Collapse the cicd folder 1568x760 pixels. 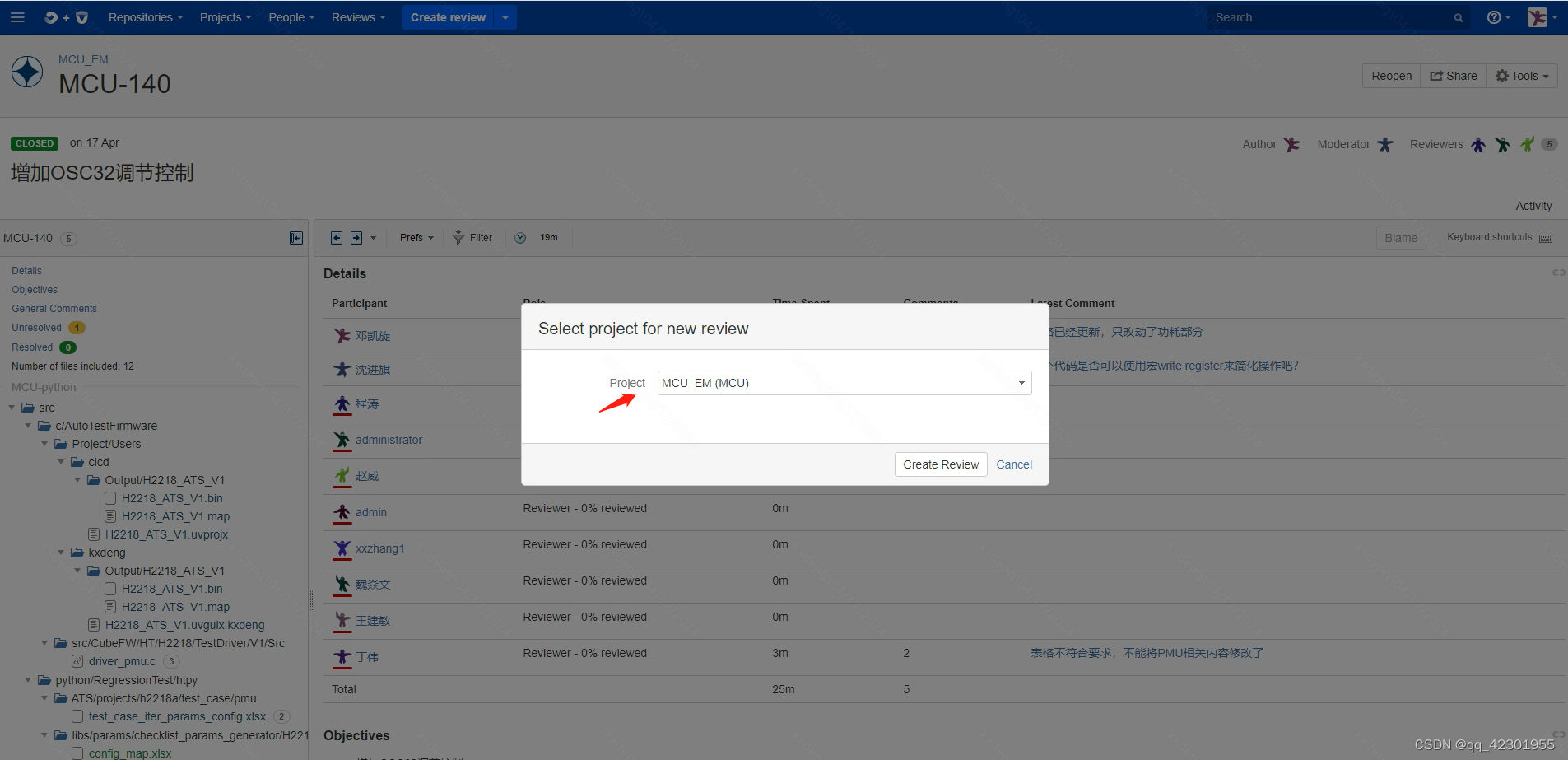pos(61,462)
